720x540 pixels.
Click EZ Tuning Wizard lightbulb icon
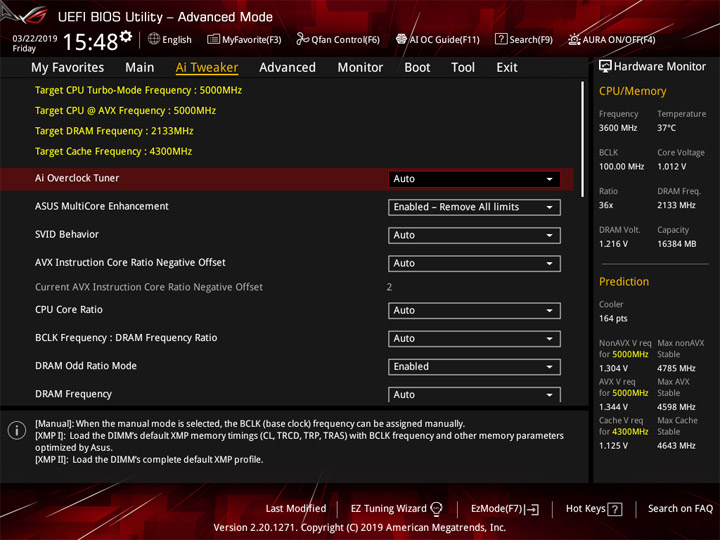(x=436, y=509)
